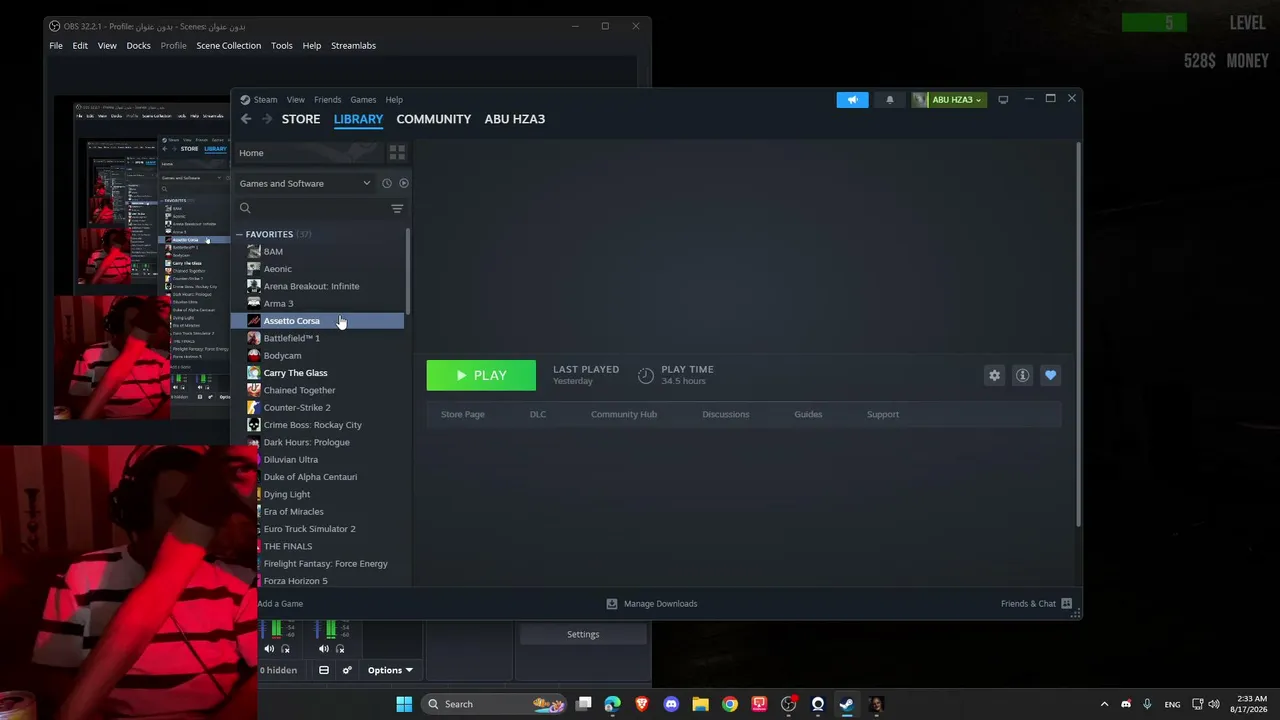Select Euro Truck Simulator 2 game
The image size is (1280, 720).
click(318, 529)
